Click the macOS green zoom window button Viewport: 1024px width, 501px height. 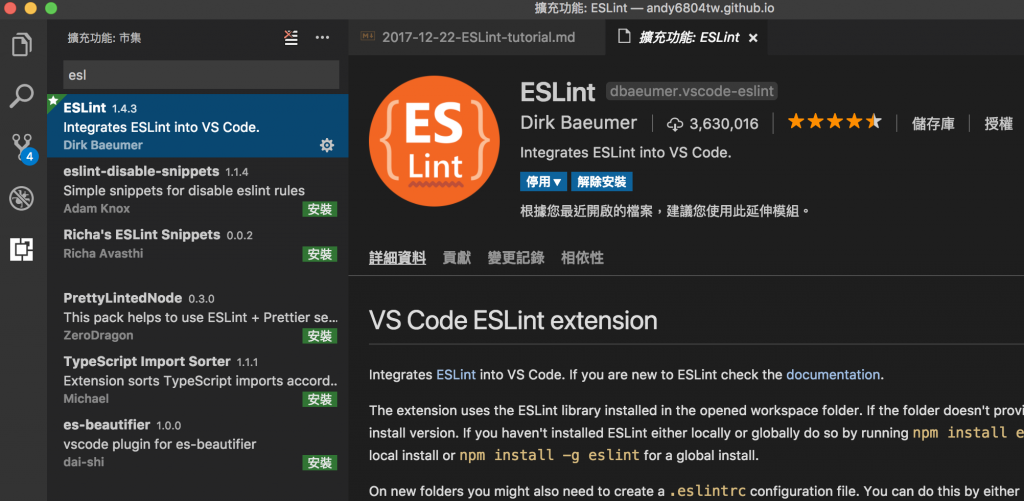click(x=51, y=8)
